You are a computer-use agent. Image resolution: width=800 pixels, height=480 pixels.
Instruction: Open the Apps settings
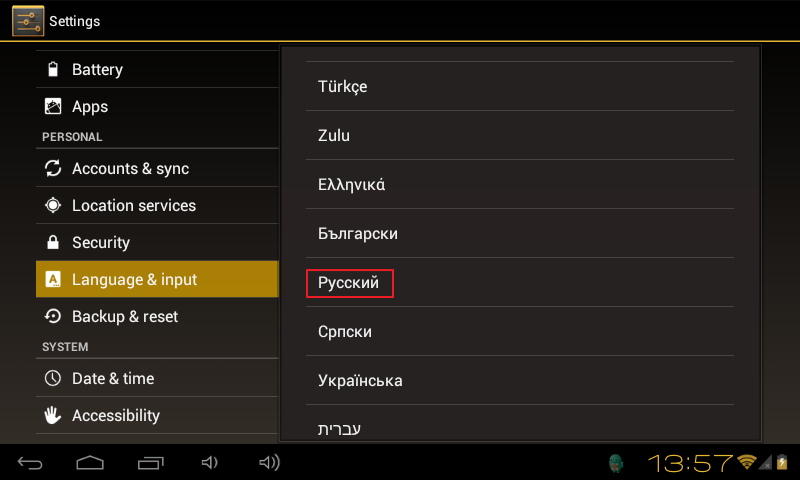point(157,107)
